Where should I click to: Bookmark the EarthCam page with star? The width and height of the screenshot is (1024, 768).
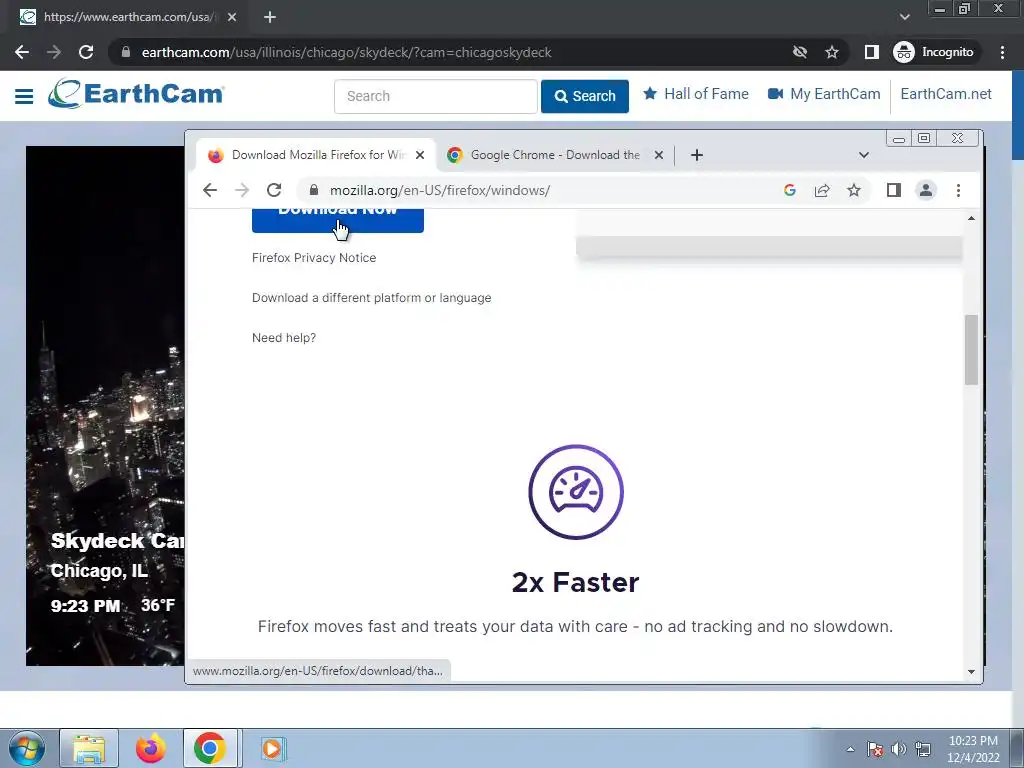[x=831, y=52]
